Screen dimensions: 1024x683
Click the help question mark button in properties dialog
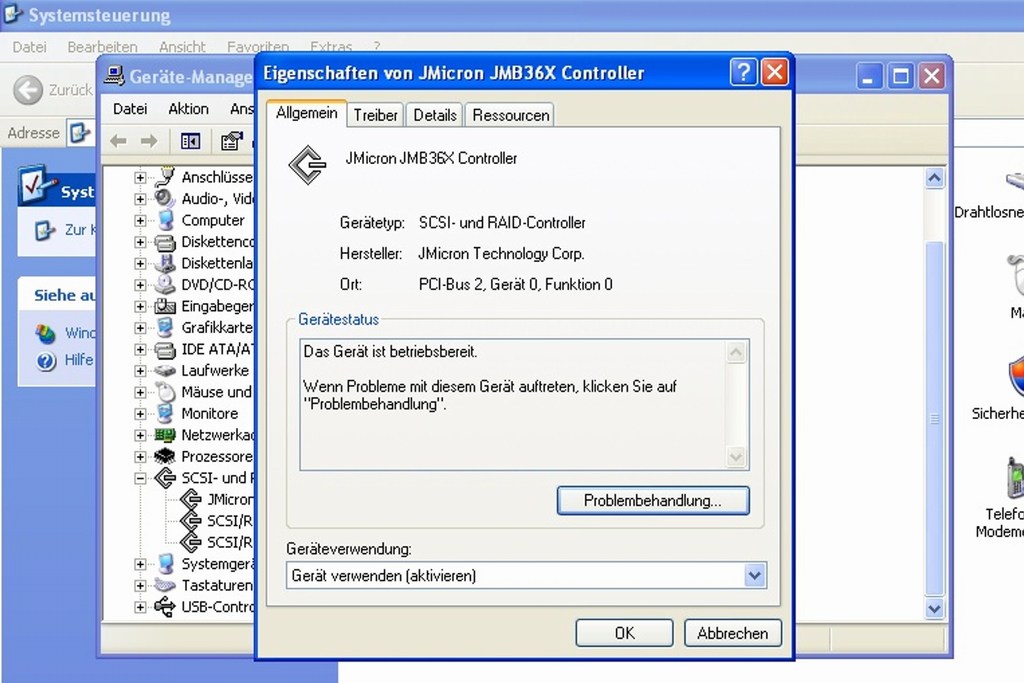click(x=743, y=72)
